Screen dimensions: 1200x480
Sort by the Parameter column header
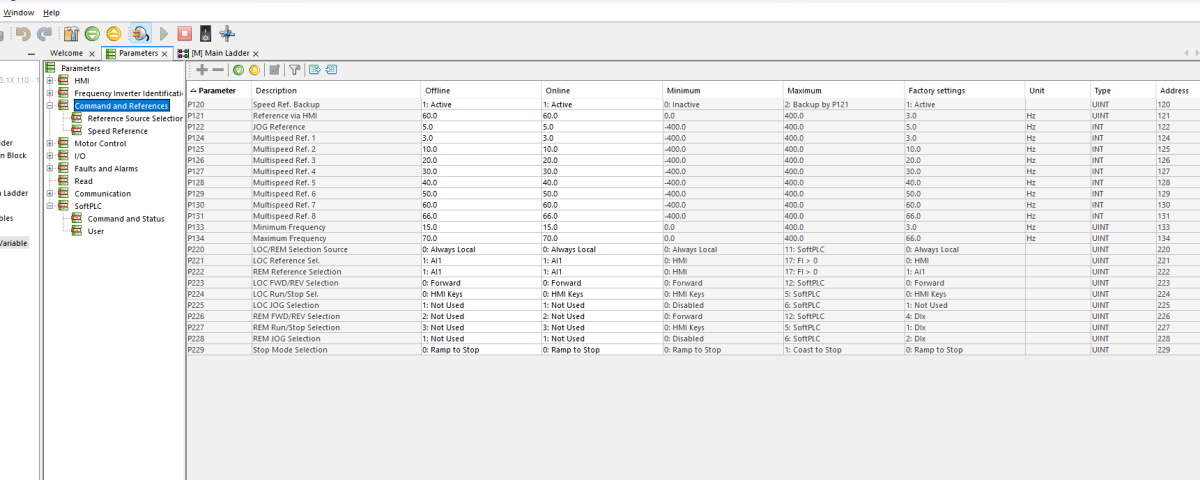(x=218, y=90)
